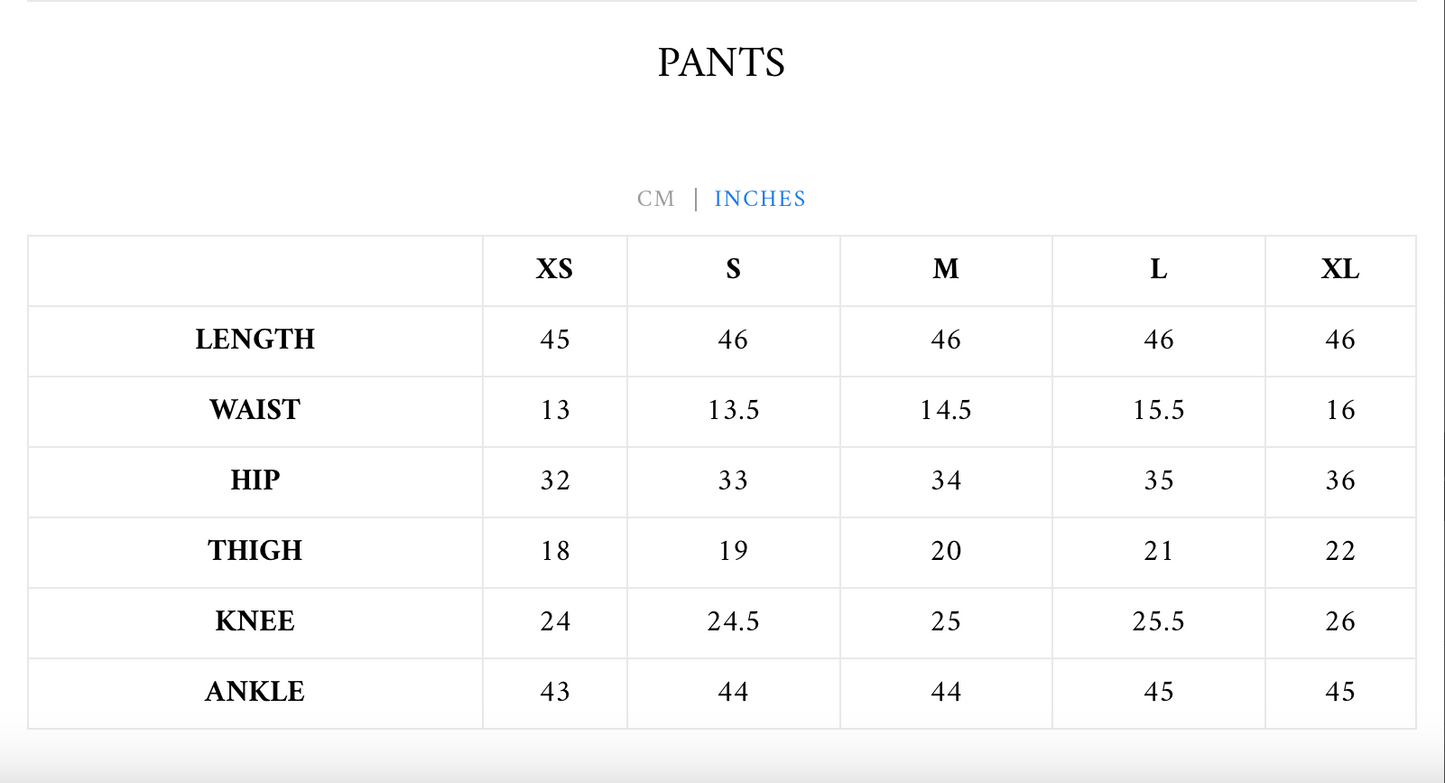Image resolution: width=1445 pixels, height=783 pixels.
Task: Select the S size column header
Action: 733,270
